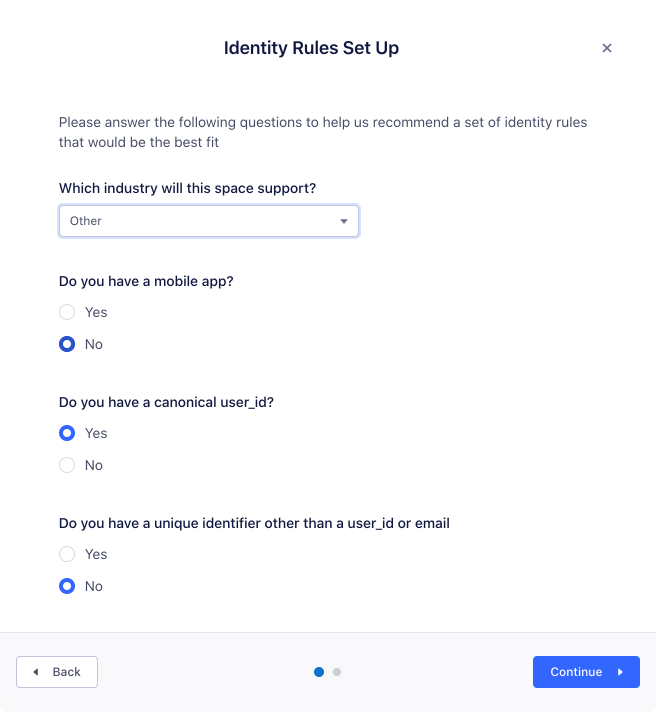Select Yes radio for mobile app question
656x712 pixels.
67,312
